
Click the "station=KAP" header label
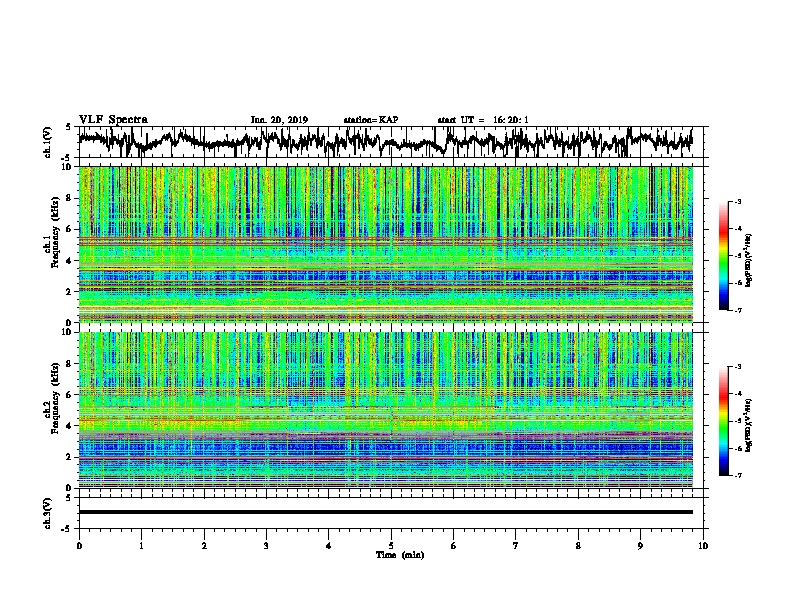tap(370, 120)
